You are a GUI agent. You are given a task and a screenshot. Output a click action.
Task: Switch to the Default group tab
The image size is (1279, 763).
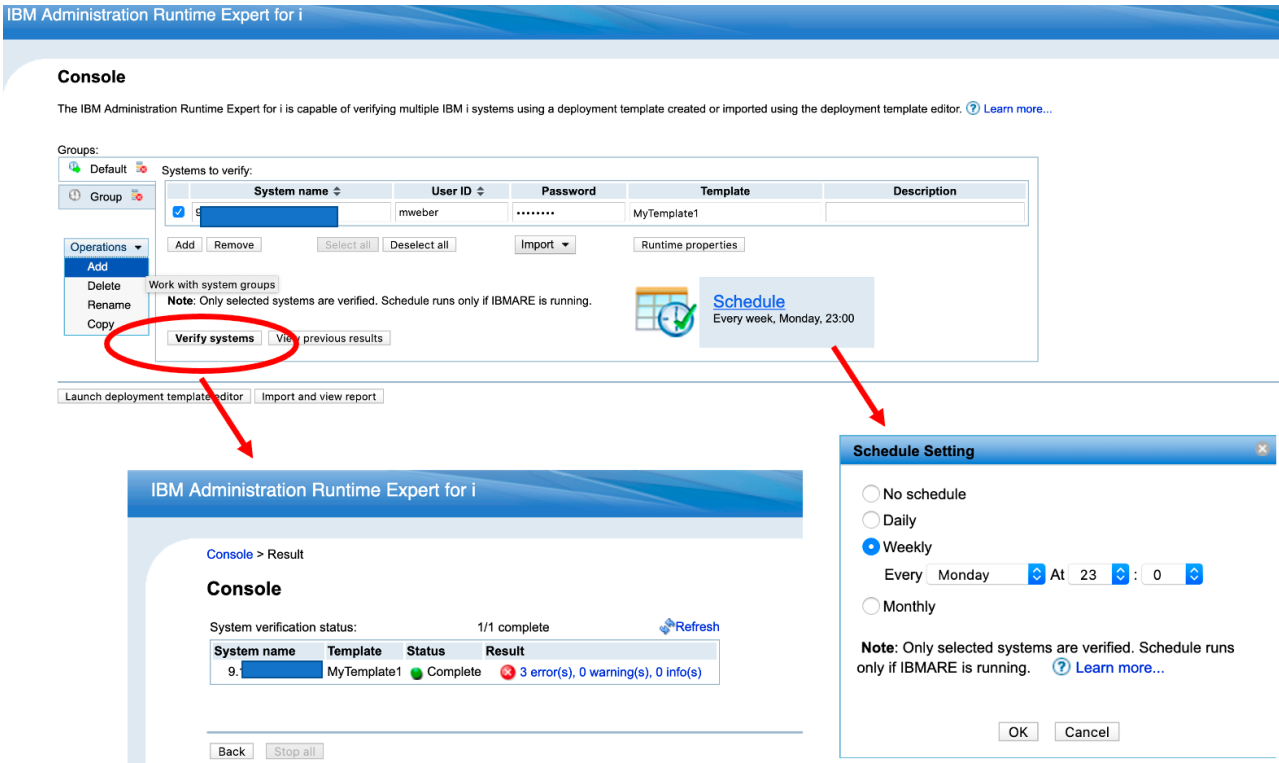[106, 169]
